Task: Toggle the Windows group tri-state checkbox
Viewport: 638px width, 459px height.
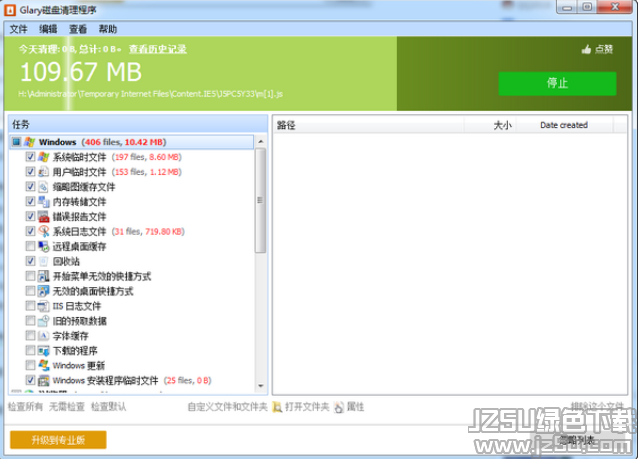Action: tap(16, 142)
